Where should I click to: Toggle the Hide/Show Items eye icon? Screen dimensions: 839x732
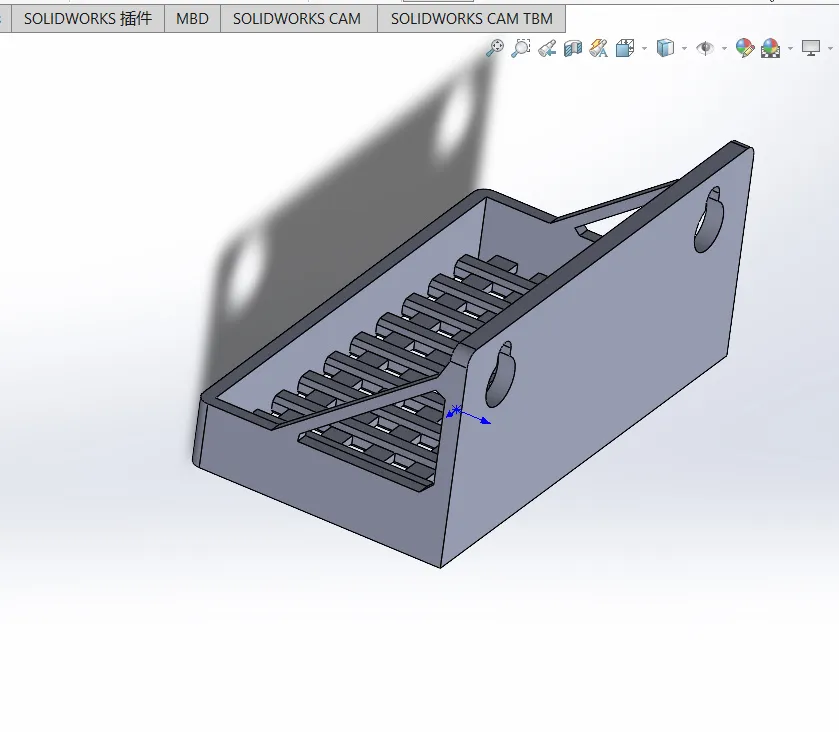[x=705, y=48]
